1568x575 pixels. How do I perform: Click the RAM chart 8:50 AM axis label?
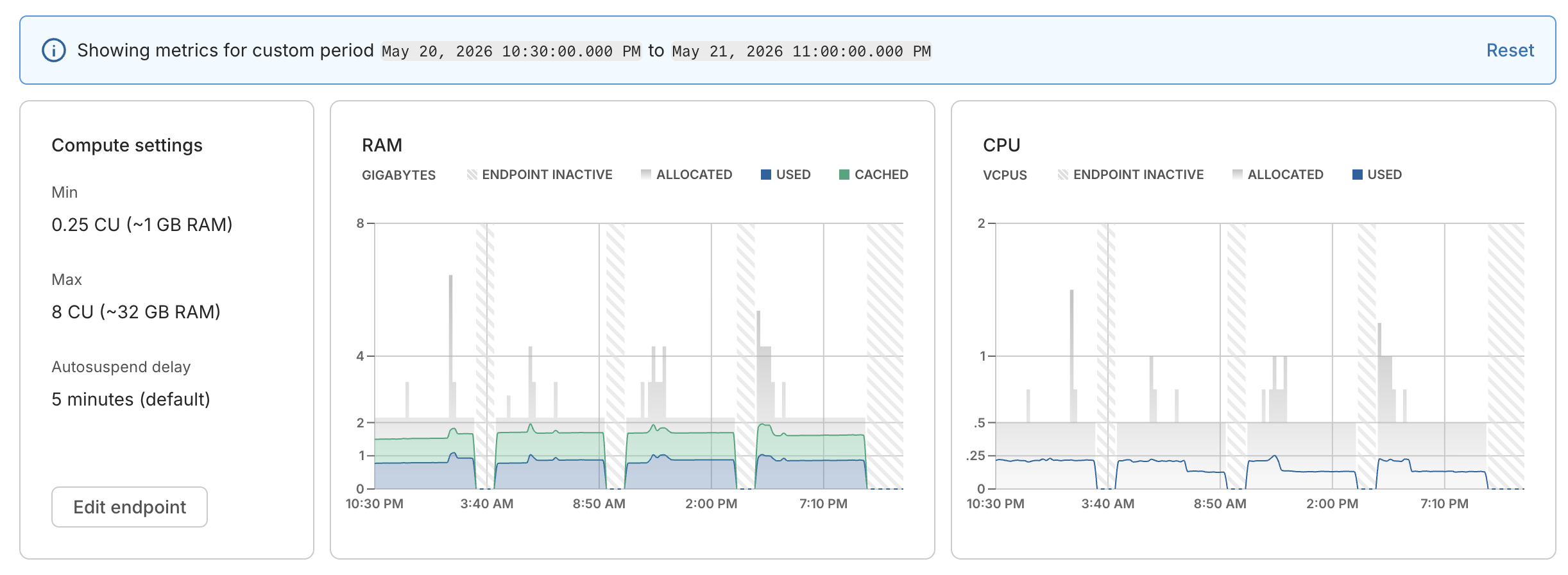pyautogui.click(x=599, y=504)
